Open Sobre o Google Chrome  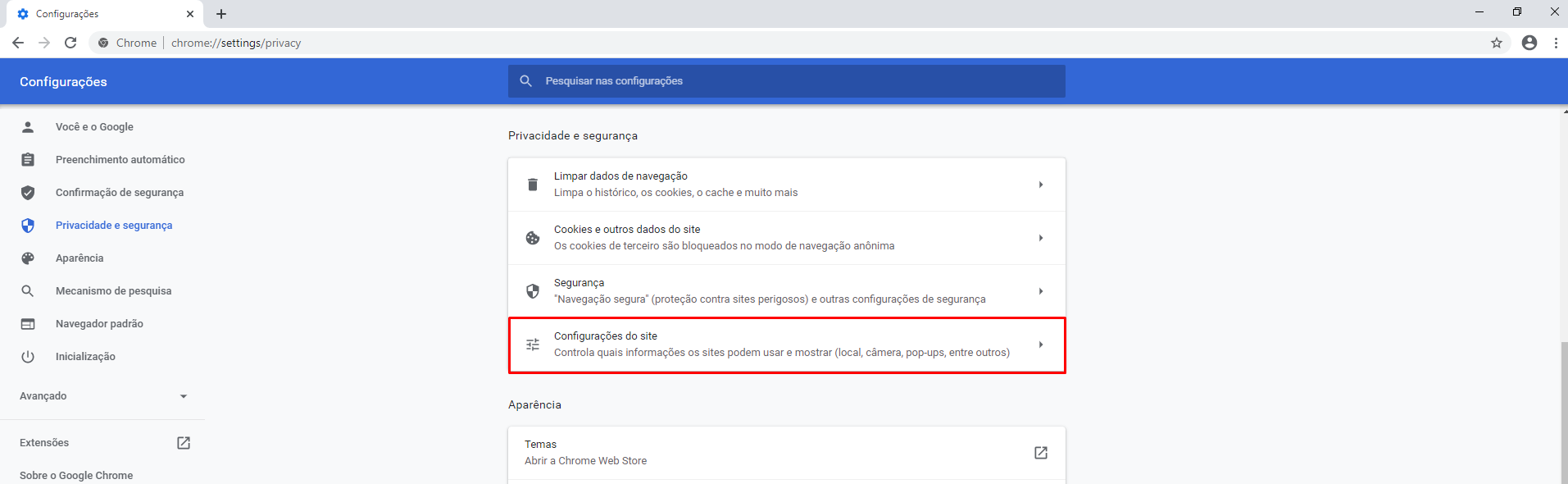pyautogui.click(x=76, y=476)
